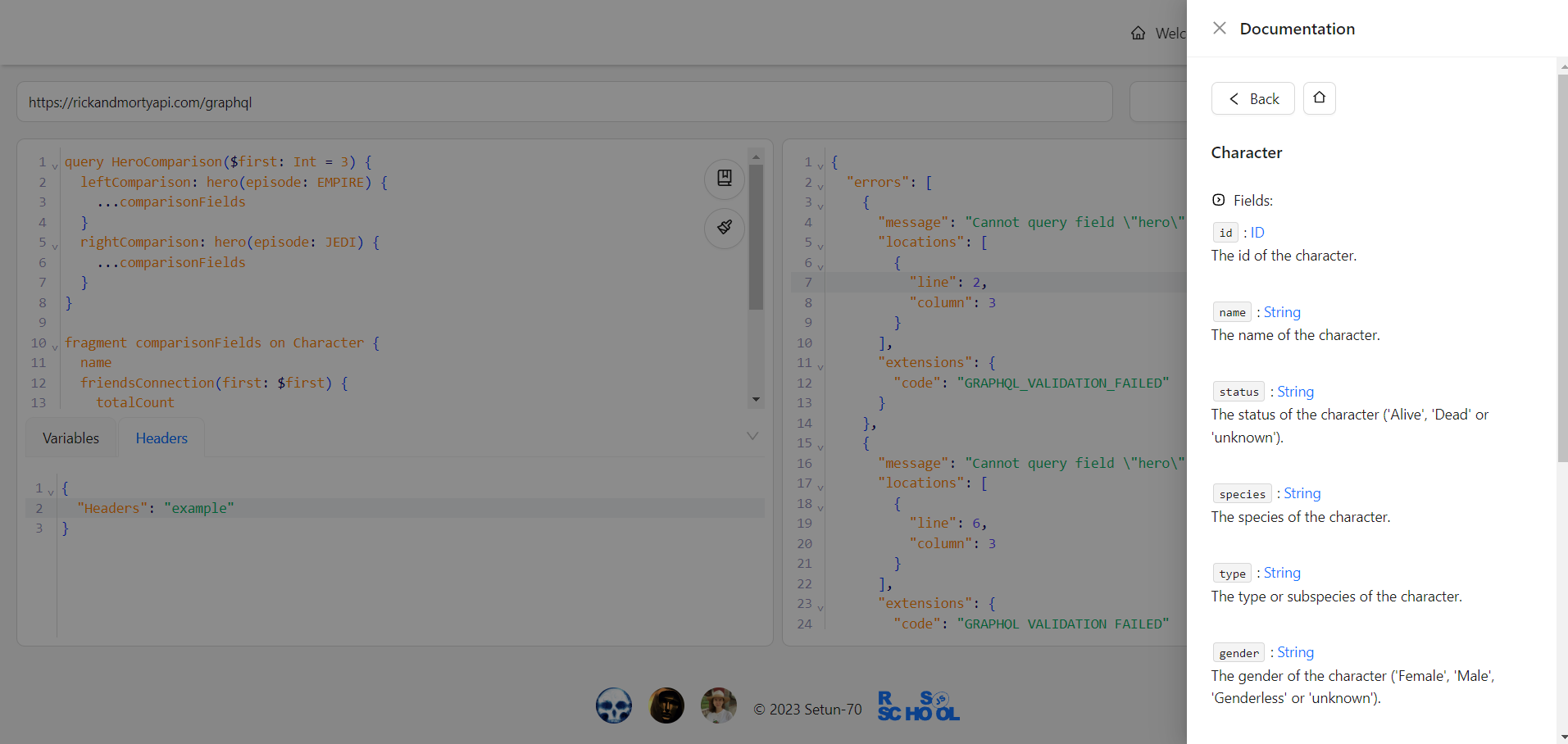
Task: Open the ID type link for id
Action: 1257,233
